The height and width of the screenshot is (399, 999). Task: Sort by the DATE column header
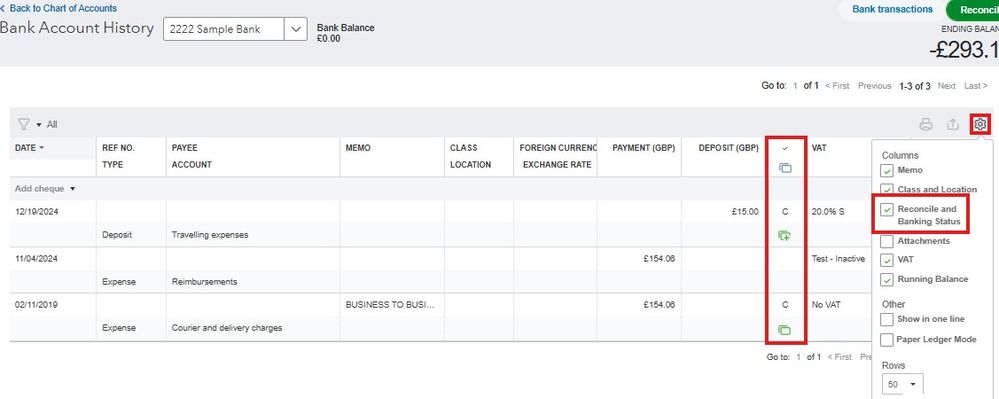[29, 148]
